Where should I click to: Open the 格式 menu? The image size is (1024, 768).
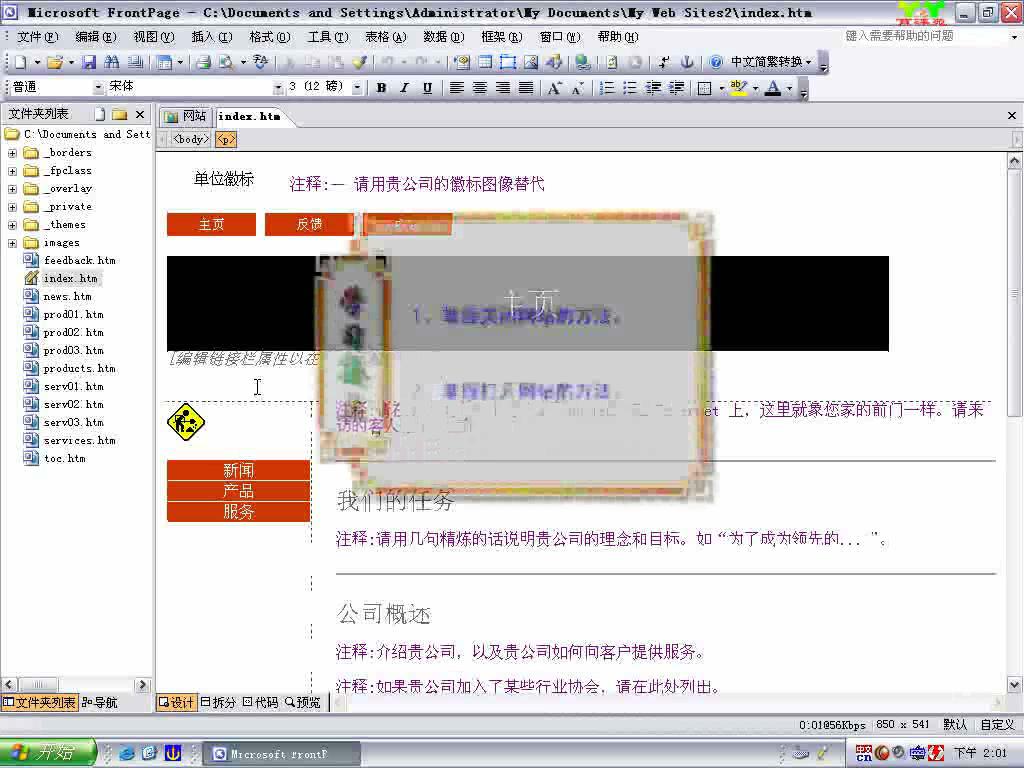(x=270, y=37)
